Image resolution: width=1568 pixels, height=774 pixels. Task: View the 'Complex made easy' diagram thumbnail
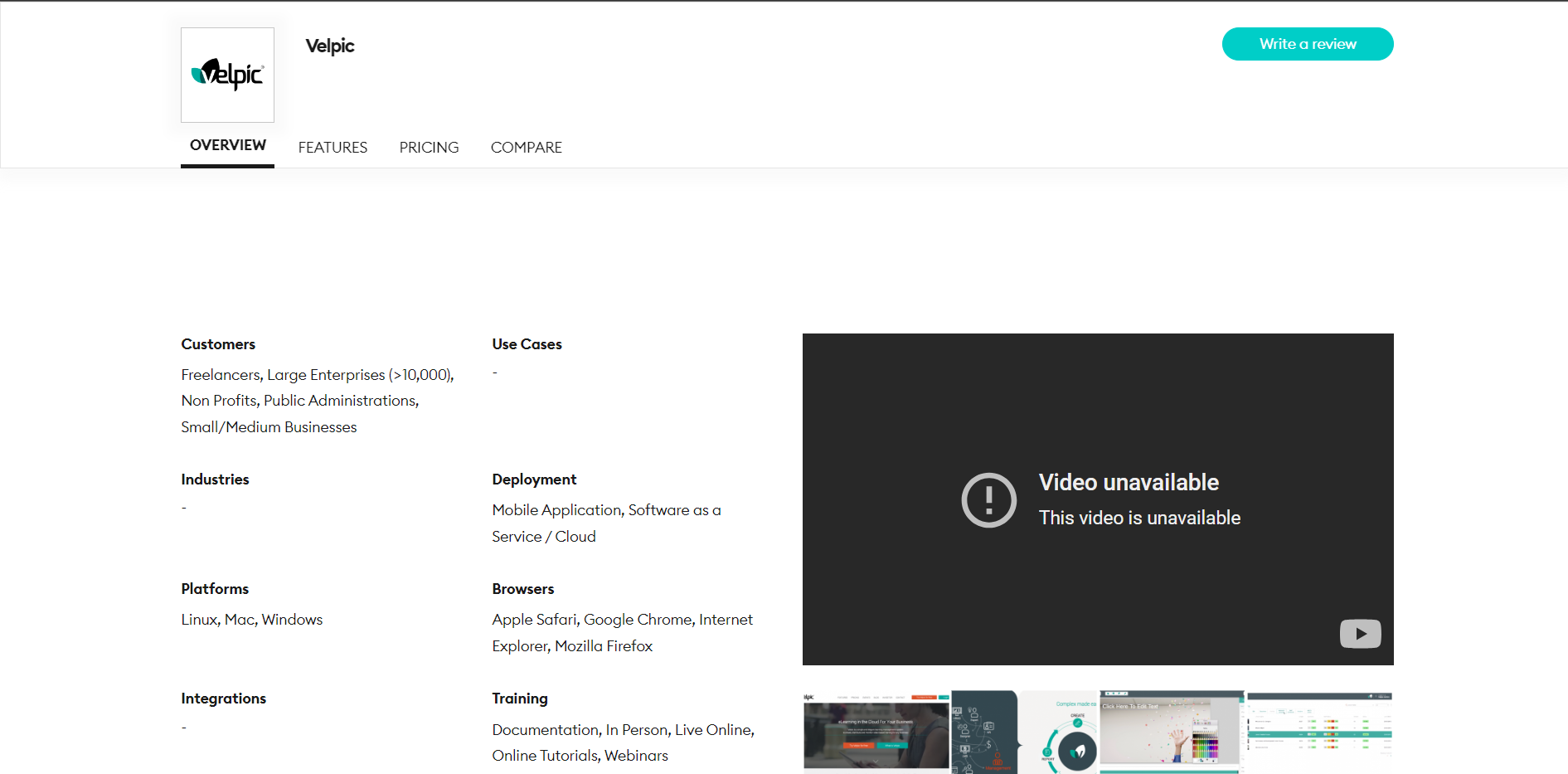[x=1025, y=733]
